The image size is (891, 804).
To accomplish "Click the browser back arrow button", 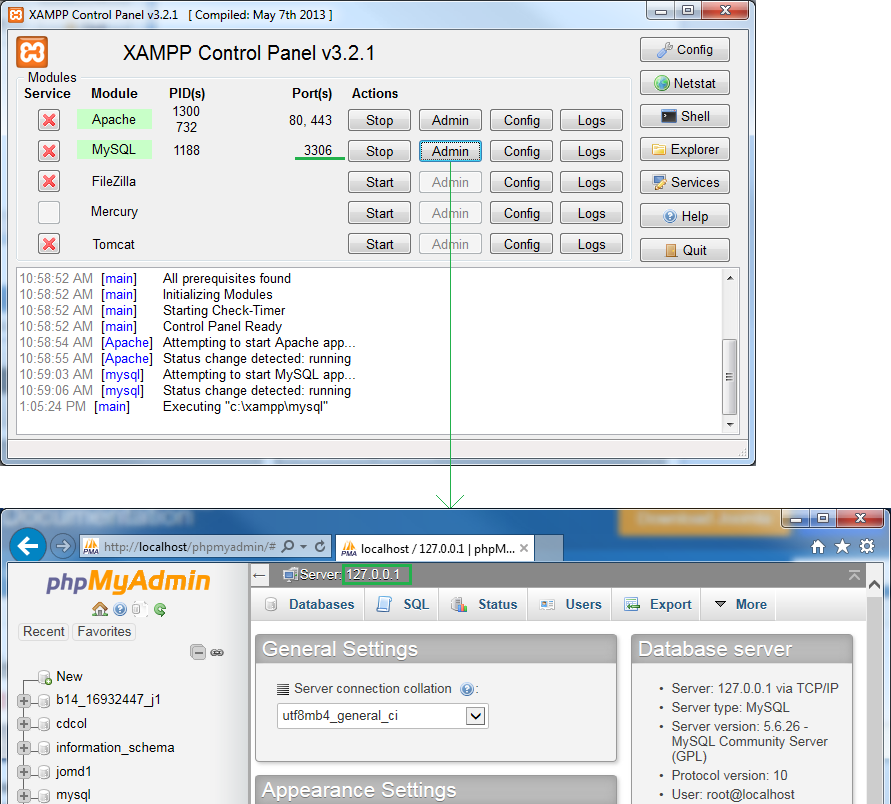I will (x=28, y=546).
